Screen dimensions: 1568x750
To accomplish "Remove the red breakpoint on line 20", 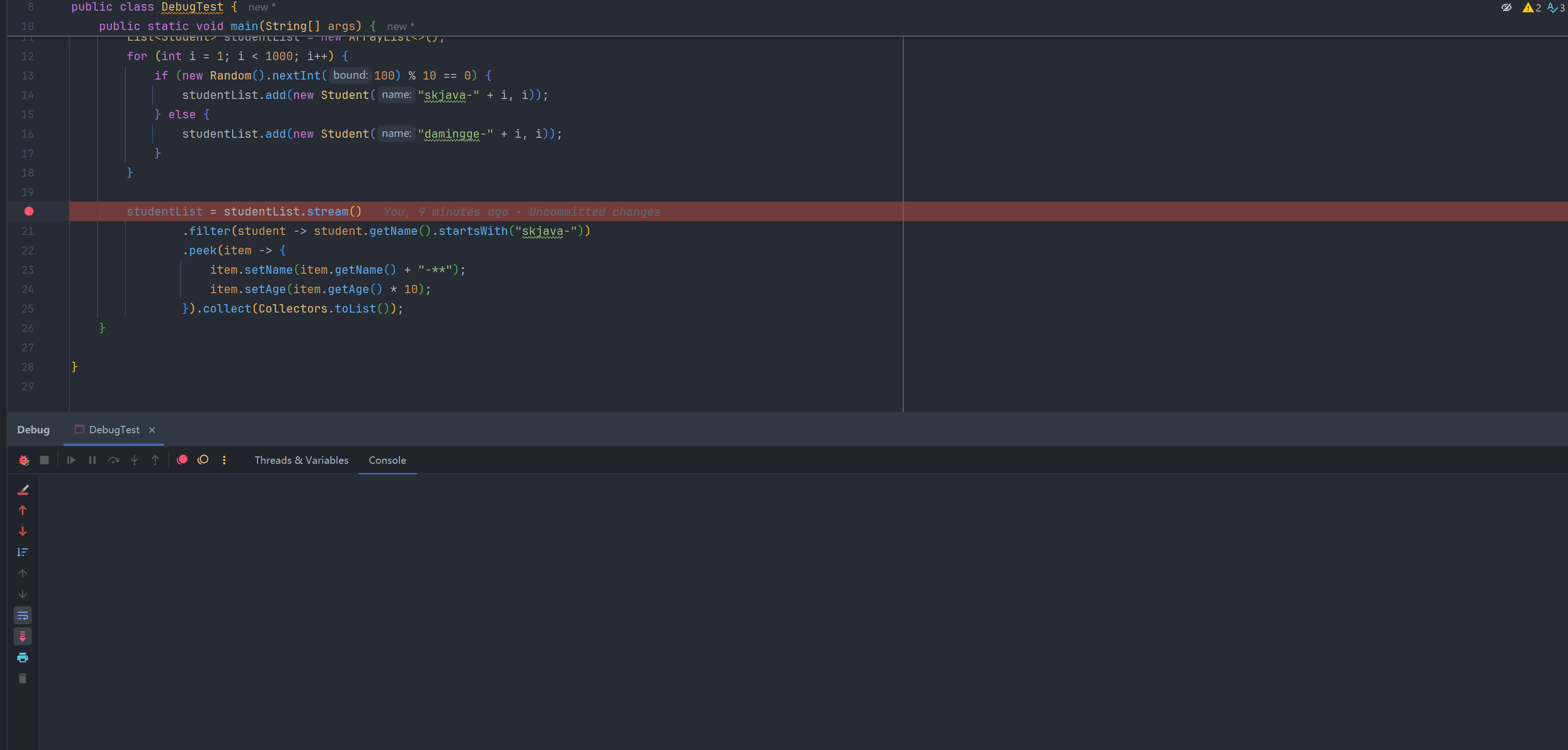I will tap(29, 211).
